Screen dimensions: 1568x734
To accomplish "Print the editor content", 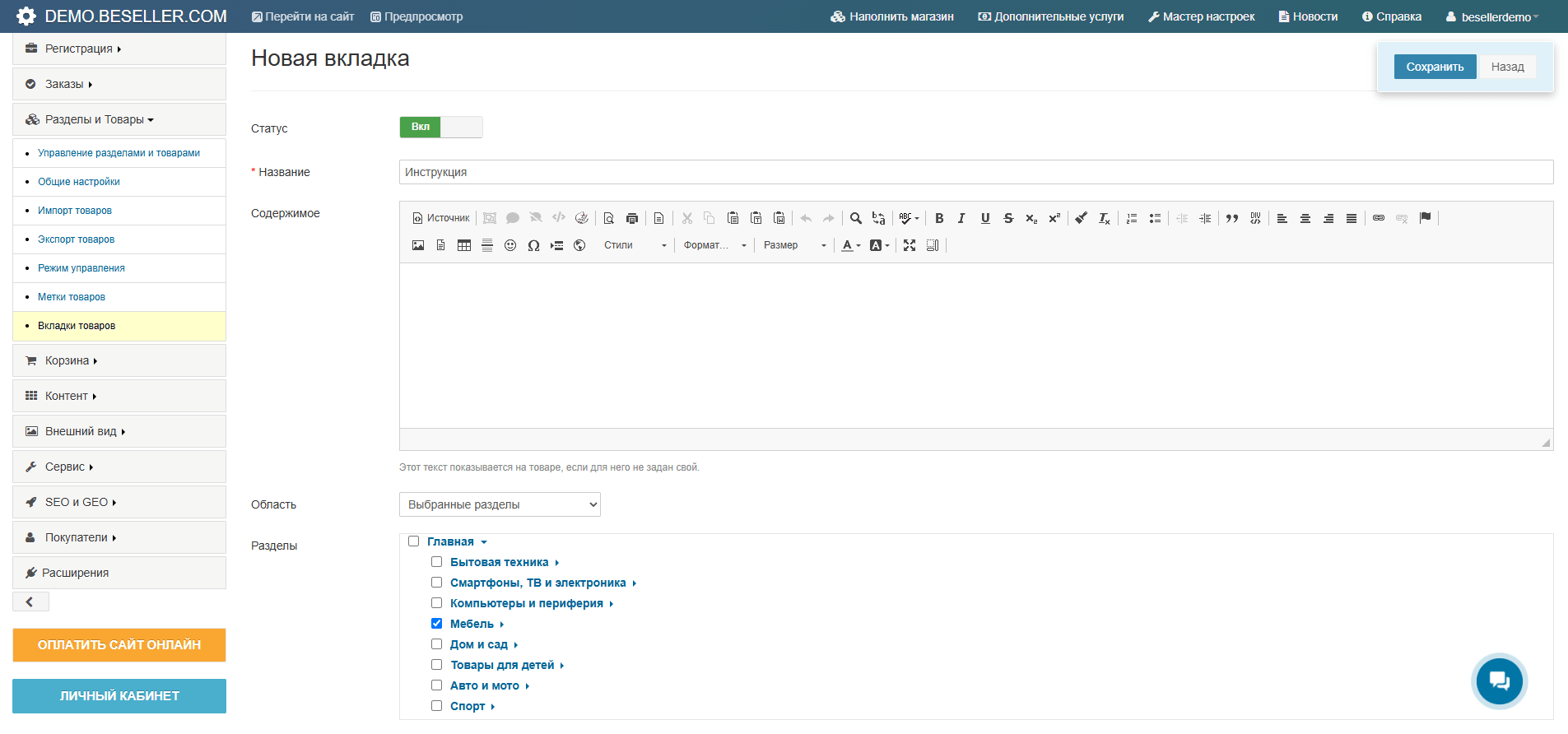I will 632,218.
